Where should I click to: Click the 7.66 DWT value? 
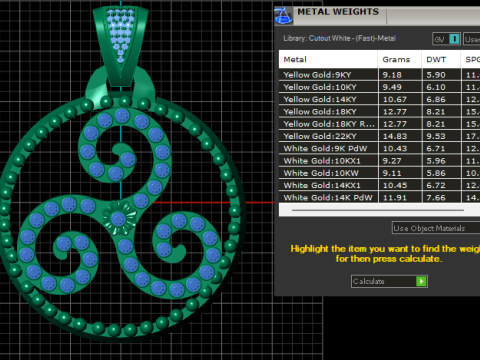(x=436, y=198)
